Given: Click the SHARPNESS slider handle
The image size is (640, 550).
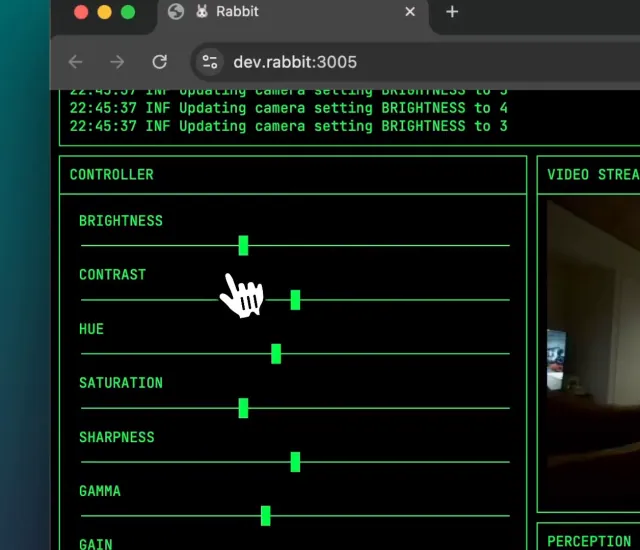Looking at the screenshot, I should click(x=296, y=462).
